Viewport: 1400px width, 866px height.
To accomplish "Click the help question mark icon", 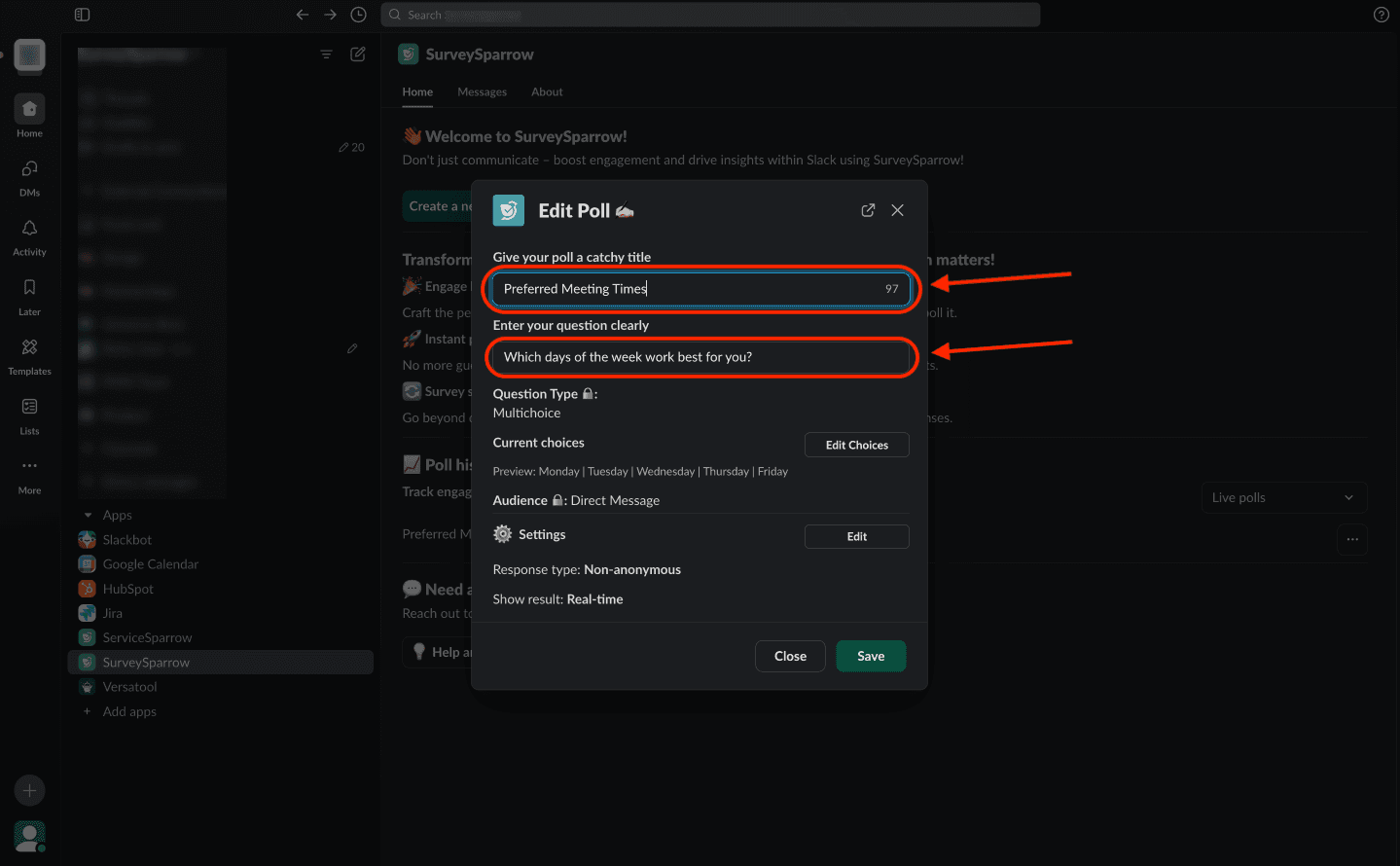I will [1381, 15].
